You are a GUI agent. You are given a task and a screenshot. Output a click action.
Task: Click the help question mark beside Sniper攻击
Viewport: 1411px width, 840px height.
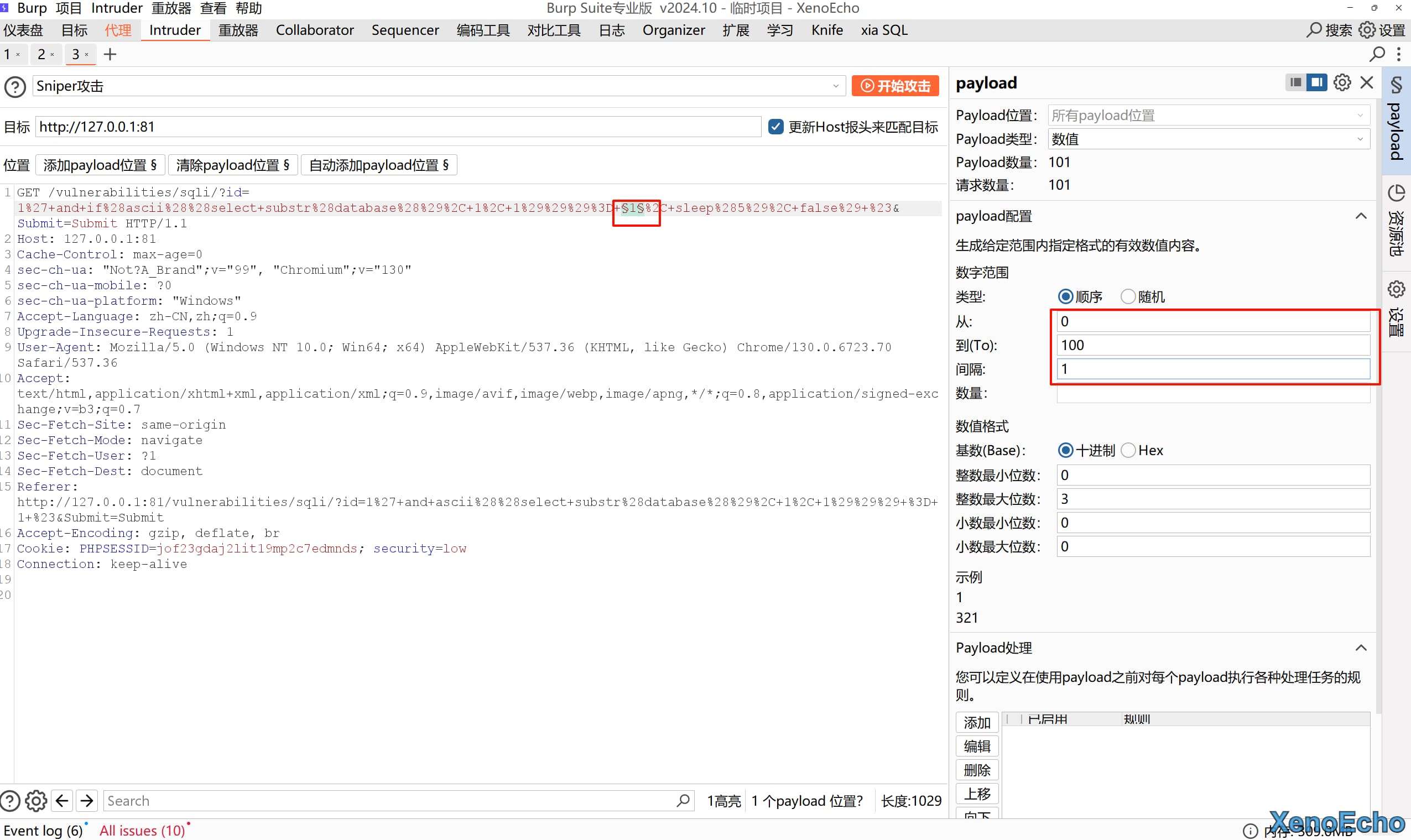(x=15, y=87)
